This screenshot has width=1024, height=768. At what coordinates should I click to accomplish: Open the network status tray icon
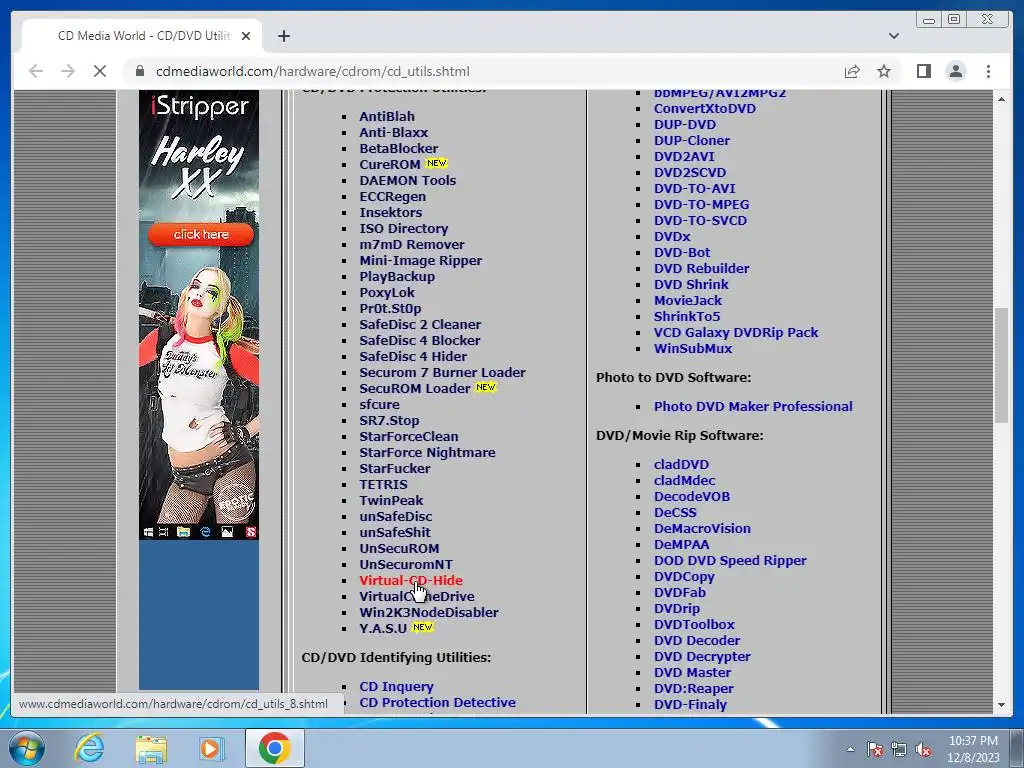point(899,750)
